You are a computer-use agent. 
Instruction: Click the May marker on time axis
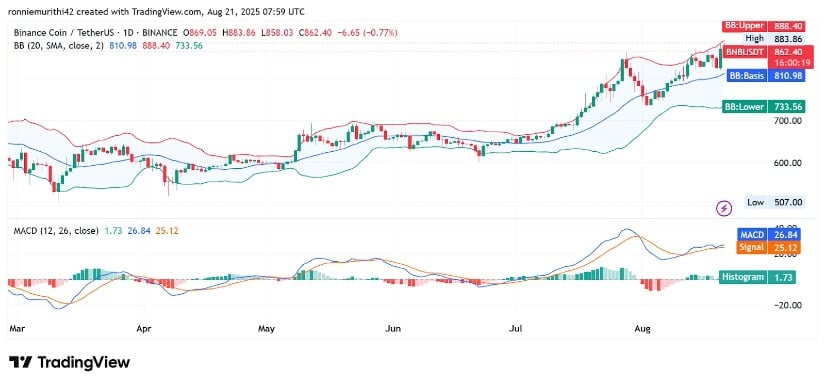[266, 329]
